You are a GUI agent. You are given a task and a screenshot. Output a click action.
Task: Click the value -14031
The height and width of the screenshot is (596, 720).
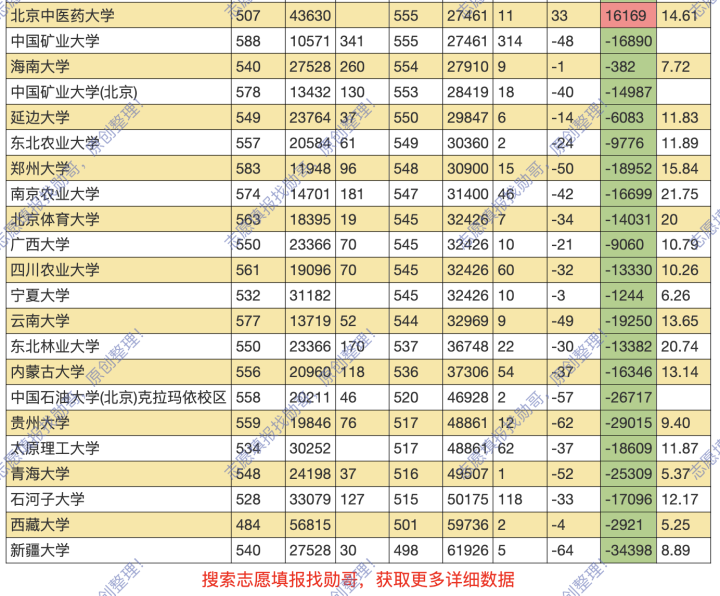[x=628, y=219]
